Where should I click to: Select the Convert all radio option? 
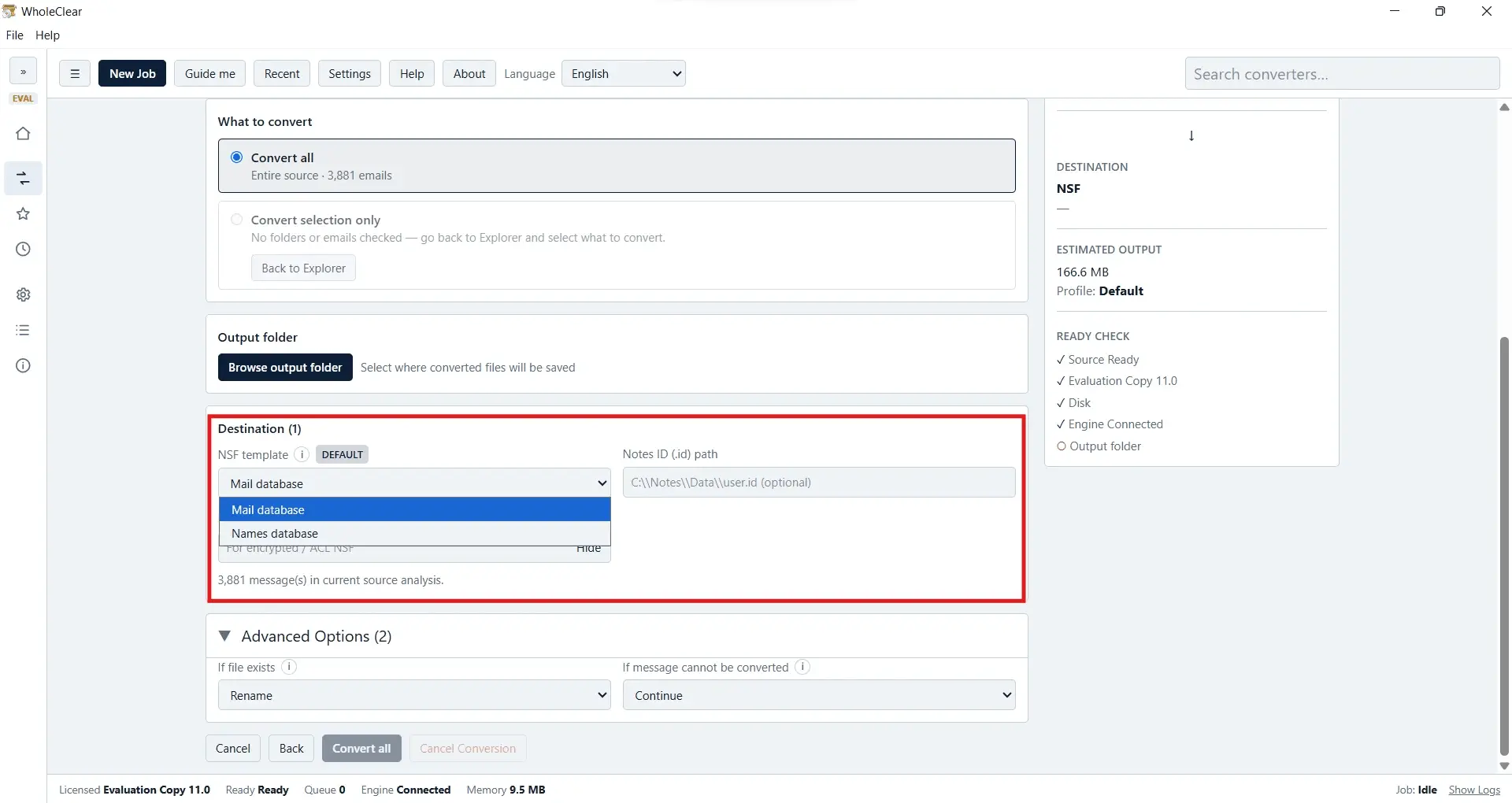click(236, 157)
